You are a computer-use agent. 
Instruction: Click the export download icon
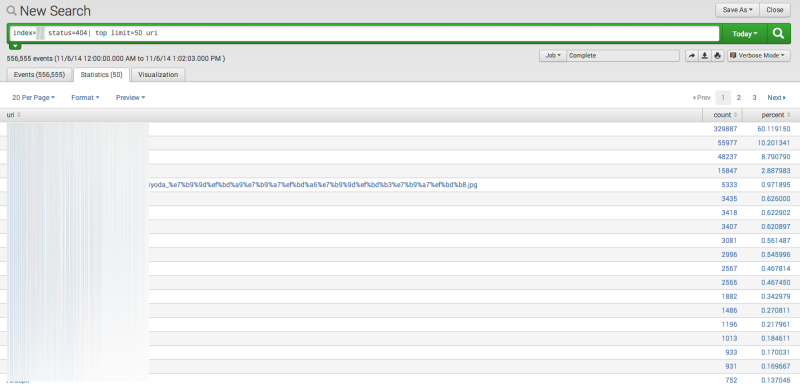click(705, 56)
